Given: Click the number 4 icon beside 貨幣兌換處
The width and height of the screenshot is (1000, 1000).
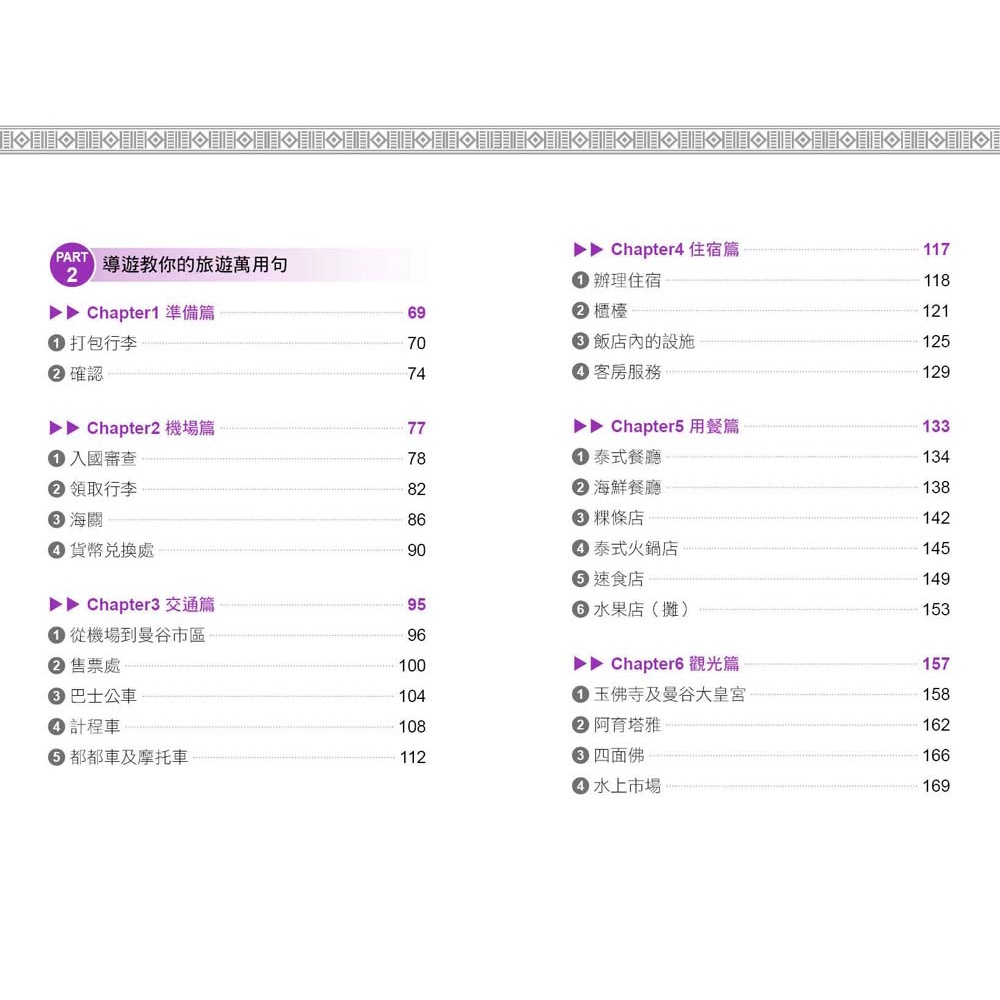Looking at the screenshot, I should [57, 550].
